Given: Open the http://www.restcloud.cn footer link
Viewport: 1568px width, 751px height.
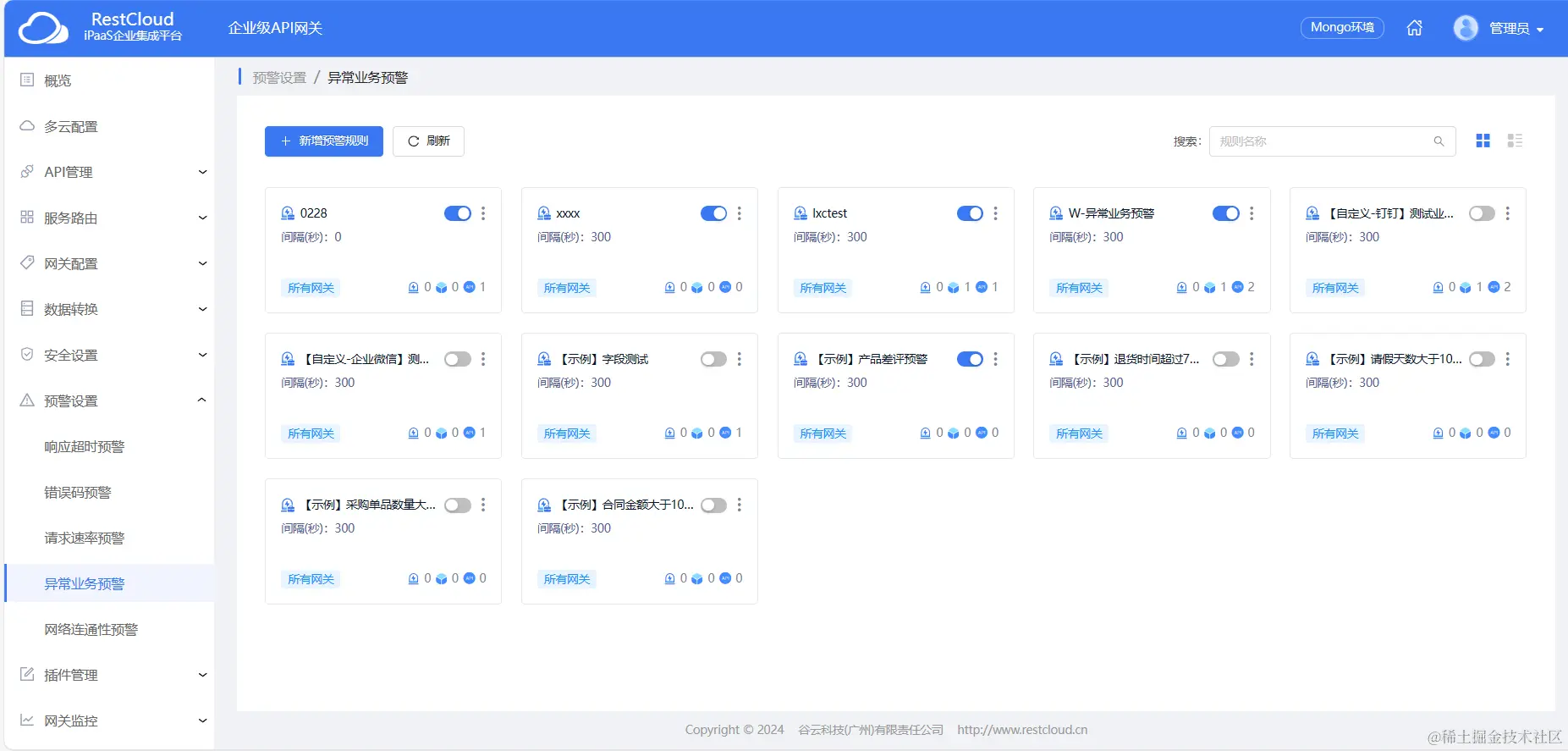Looking at the screenshot, I should pyautogui.click(x=1022, y=730).
